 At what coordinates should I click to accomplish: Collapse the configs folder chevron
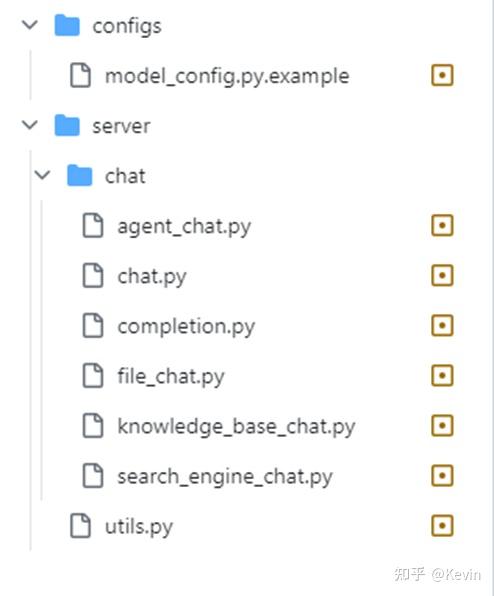point(30,25)
